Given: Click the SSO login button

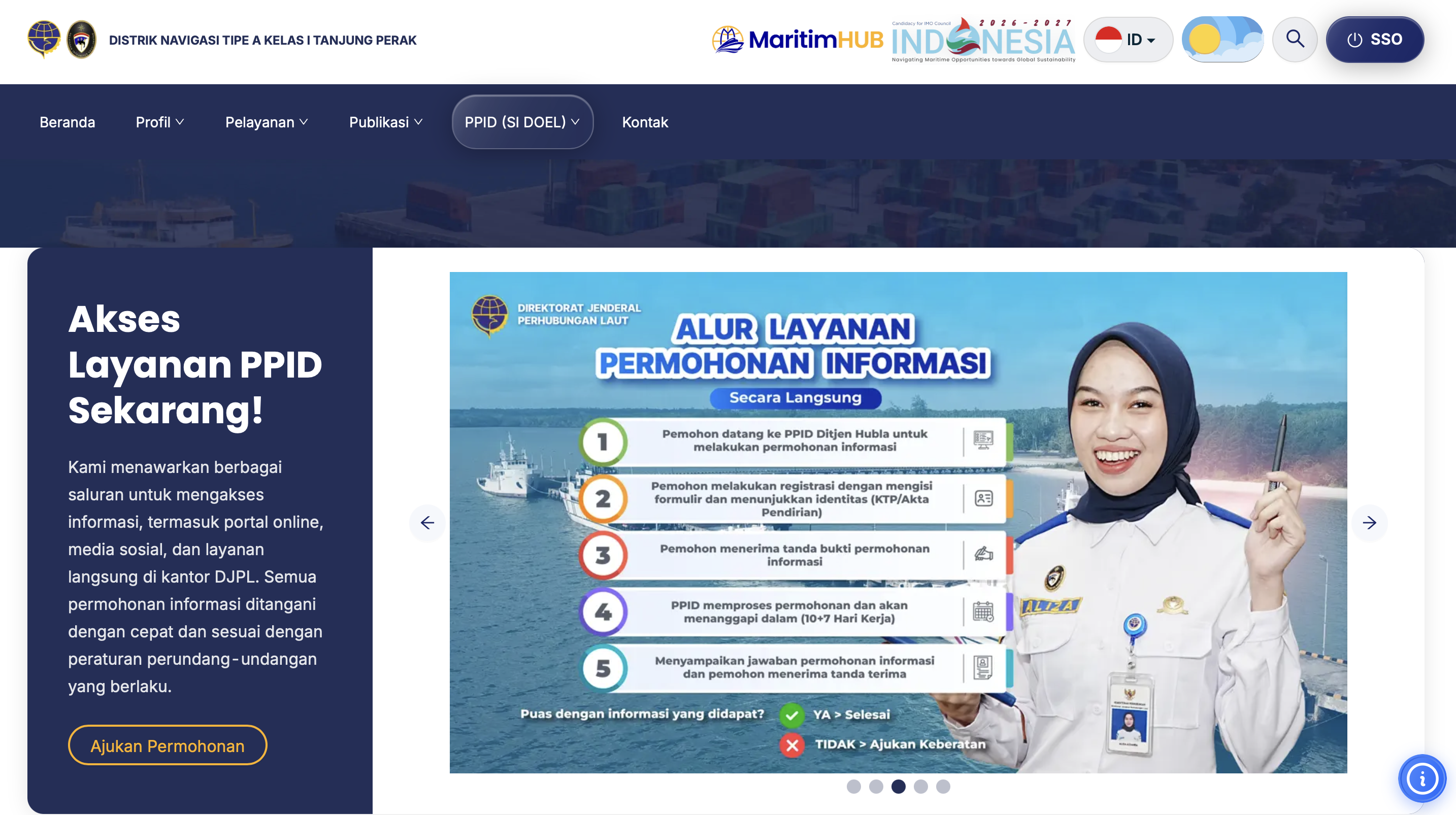Looking at the screenshot, I should [1375, 39].
